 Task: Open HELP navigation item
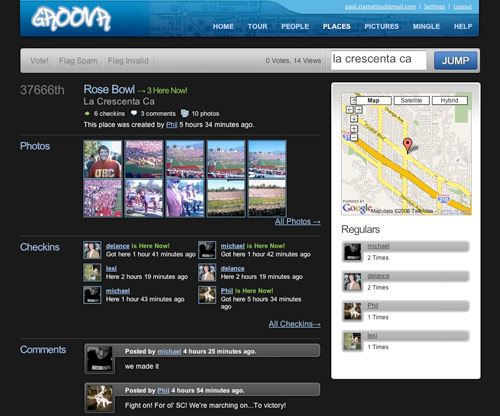click(x=463, y=27)
